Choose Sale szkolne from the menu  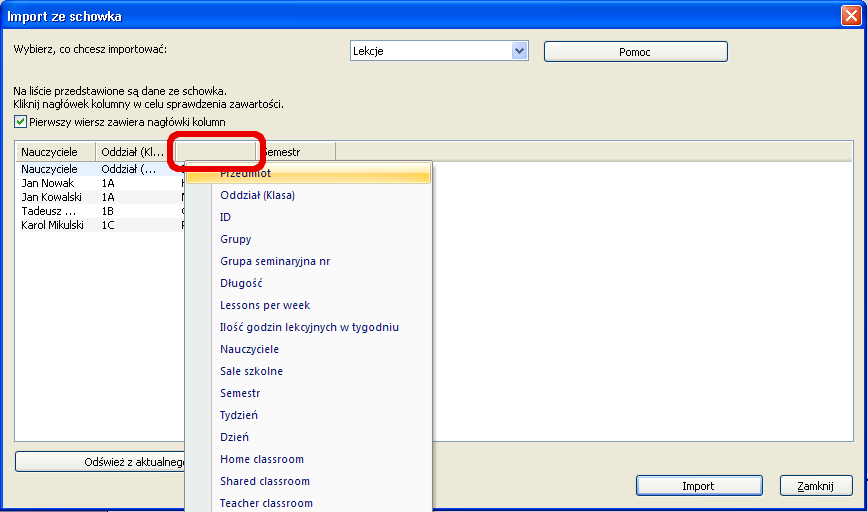251,371
